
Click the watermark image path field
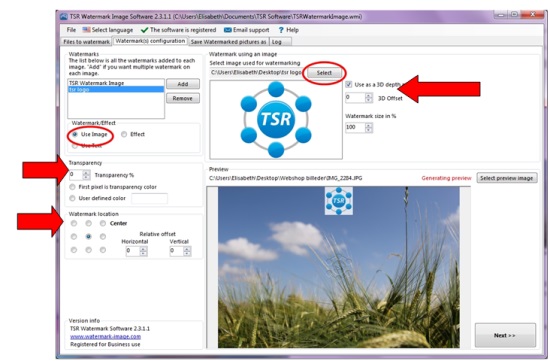coord(257,73)
